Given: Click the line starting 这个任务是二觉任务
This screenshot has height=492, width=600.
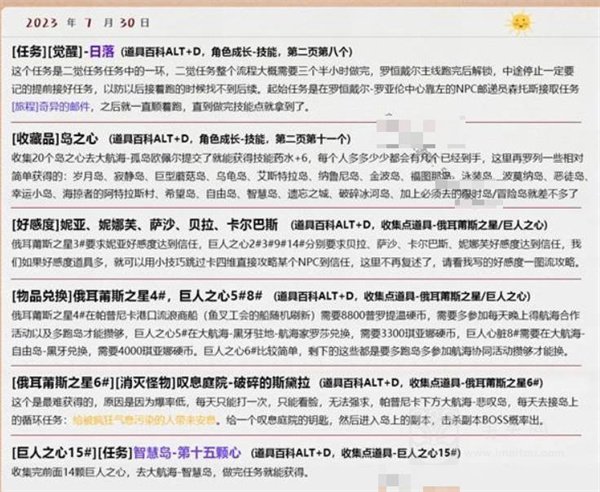Looking at the screenshot, I should pyautogui.click(x=293, y=71).
